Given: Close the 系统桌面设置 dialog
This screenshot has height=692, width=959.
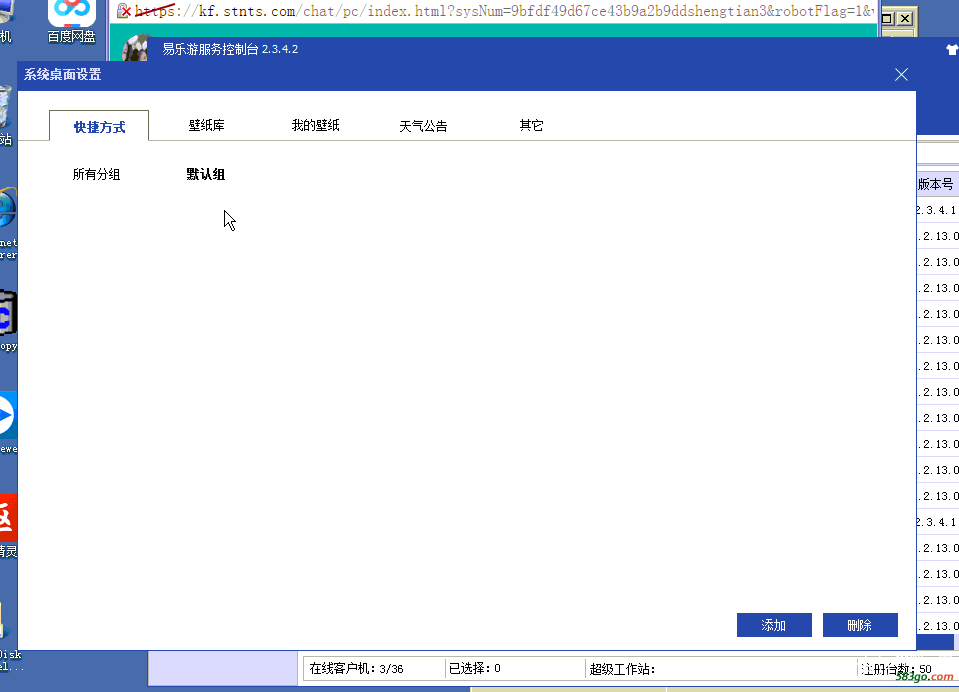Looking at the screenshot, I should (901, 74).
